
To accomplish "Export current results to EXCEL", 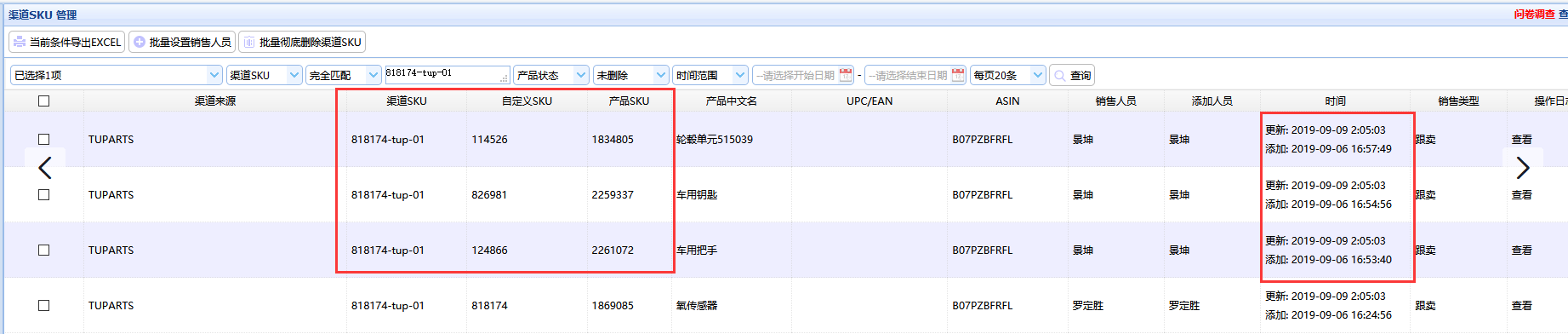I will 67,42.
